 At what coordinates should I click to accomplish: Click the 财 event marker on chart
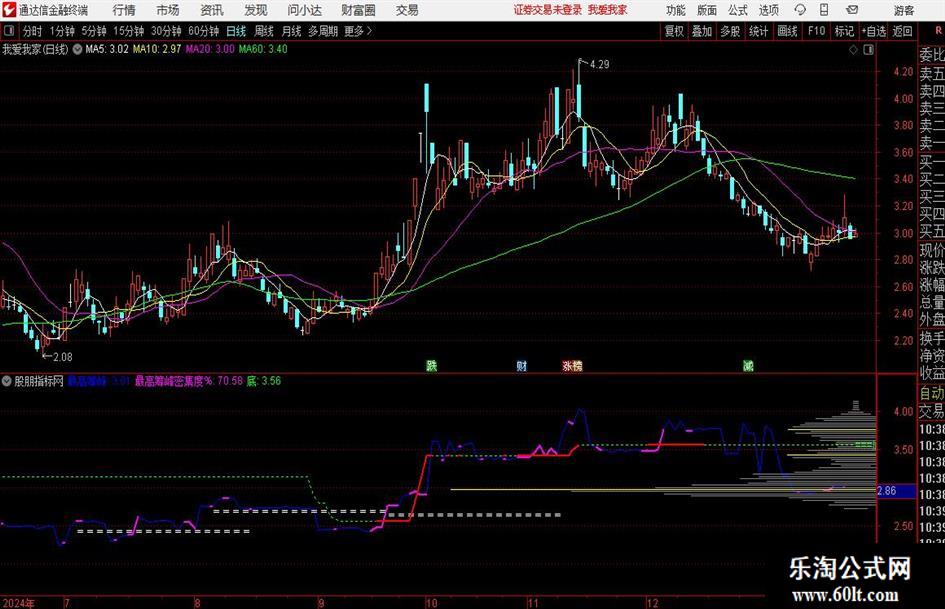coord(522,365)
